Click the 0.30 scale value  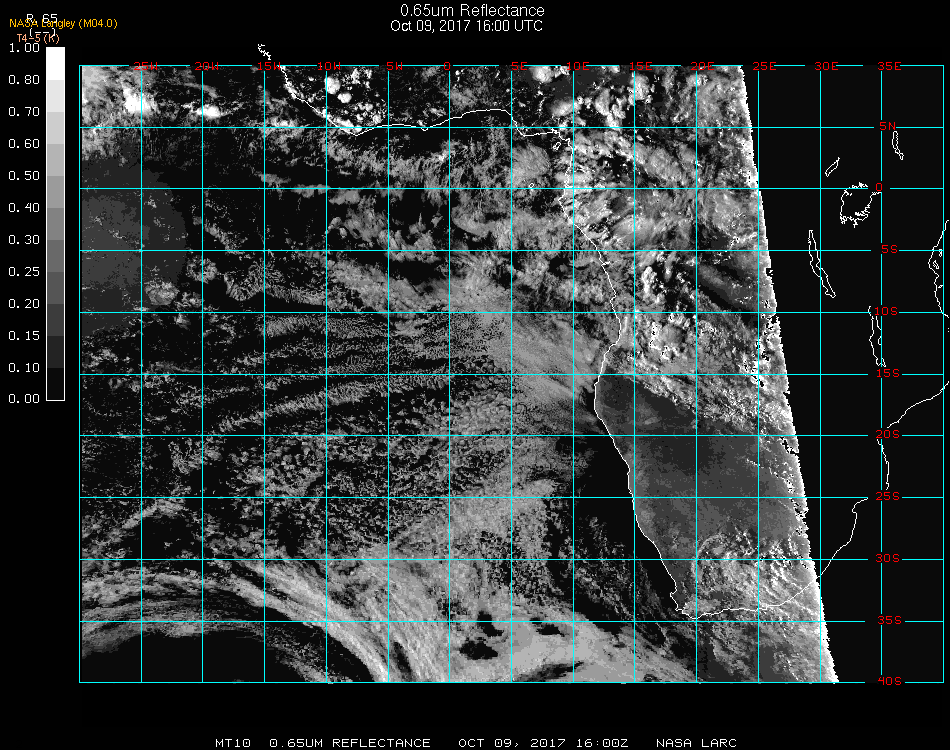[24, 240]
